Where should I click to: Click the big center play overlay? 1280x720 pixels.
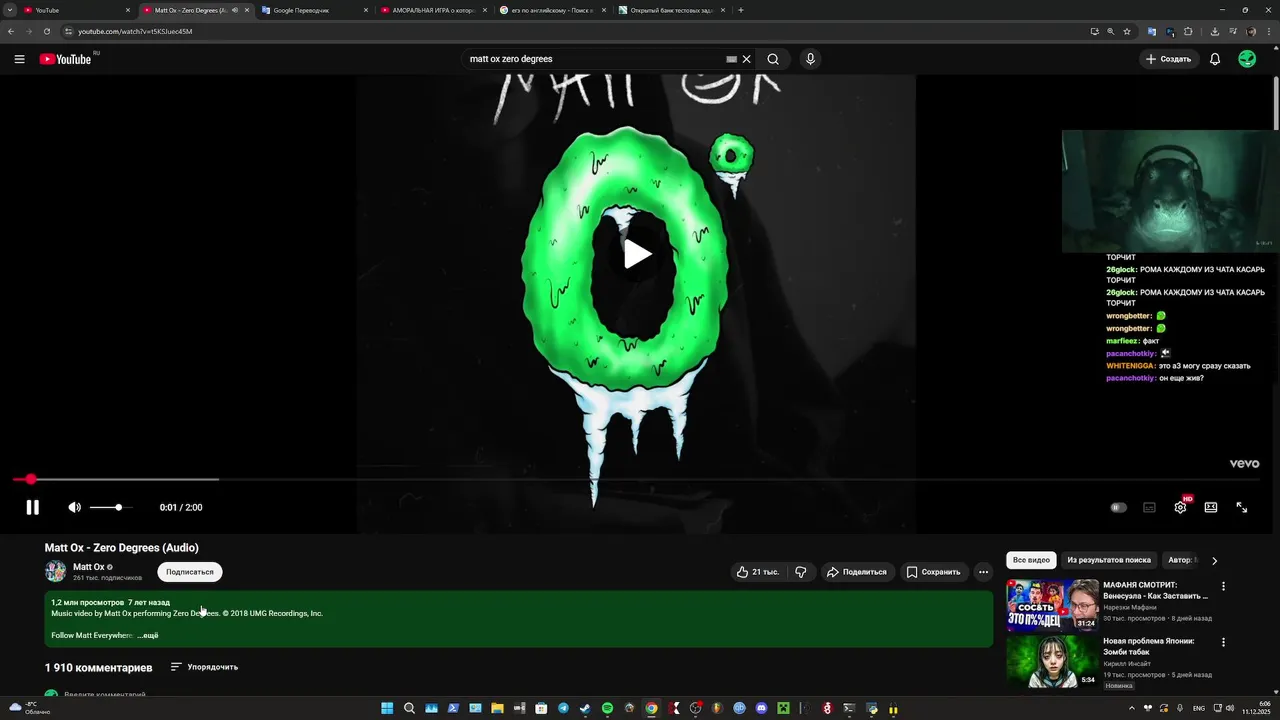(x=637, y=254)
